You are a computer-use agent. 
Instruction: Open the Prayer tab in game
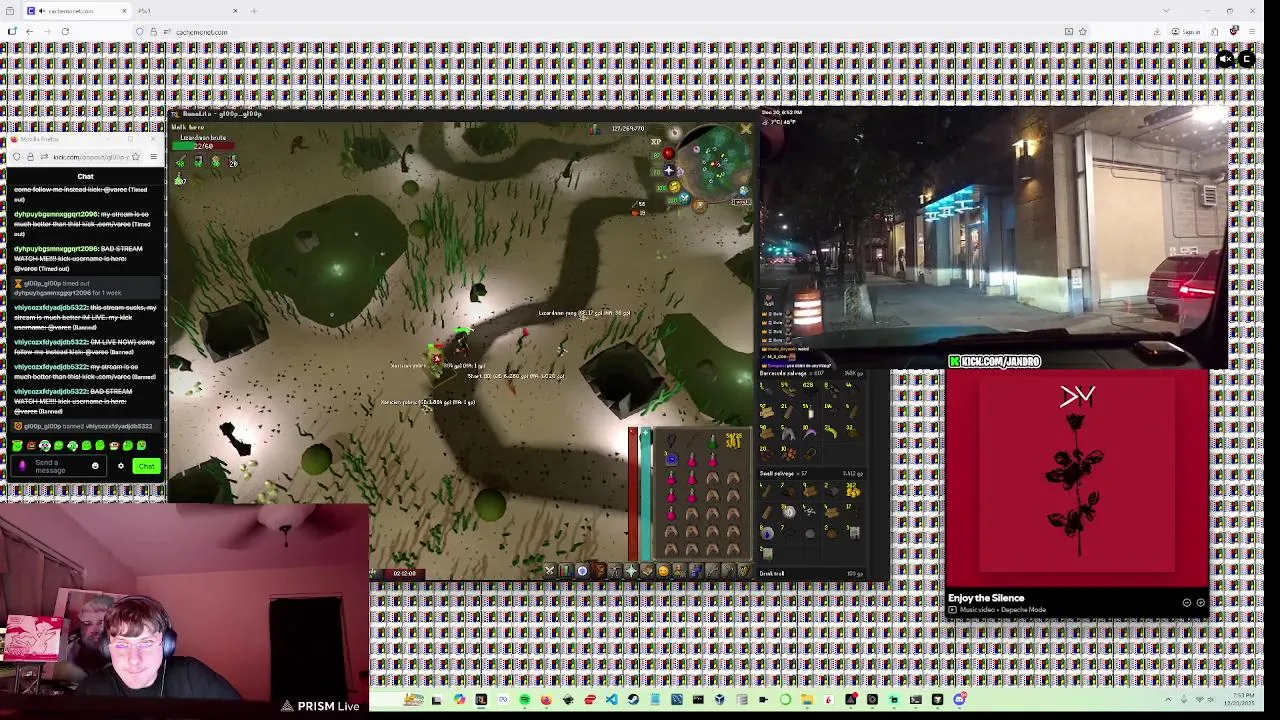(631, 571)
